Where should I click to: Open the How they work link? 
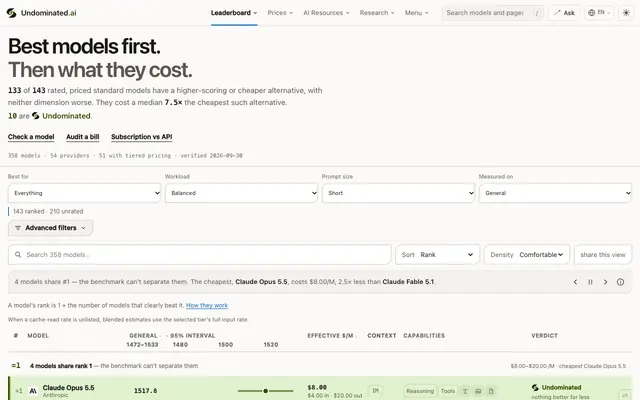207,305
